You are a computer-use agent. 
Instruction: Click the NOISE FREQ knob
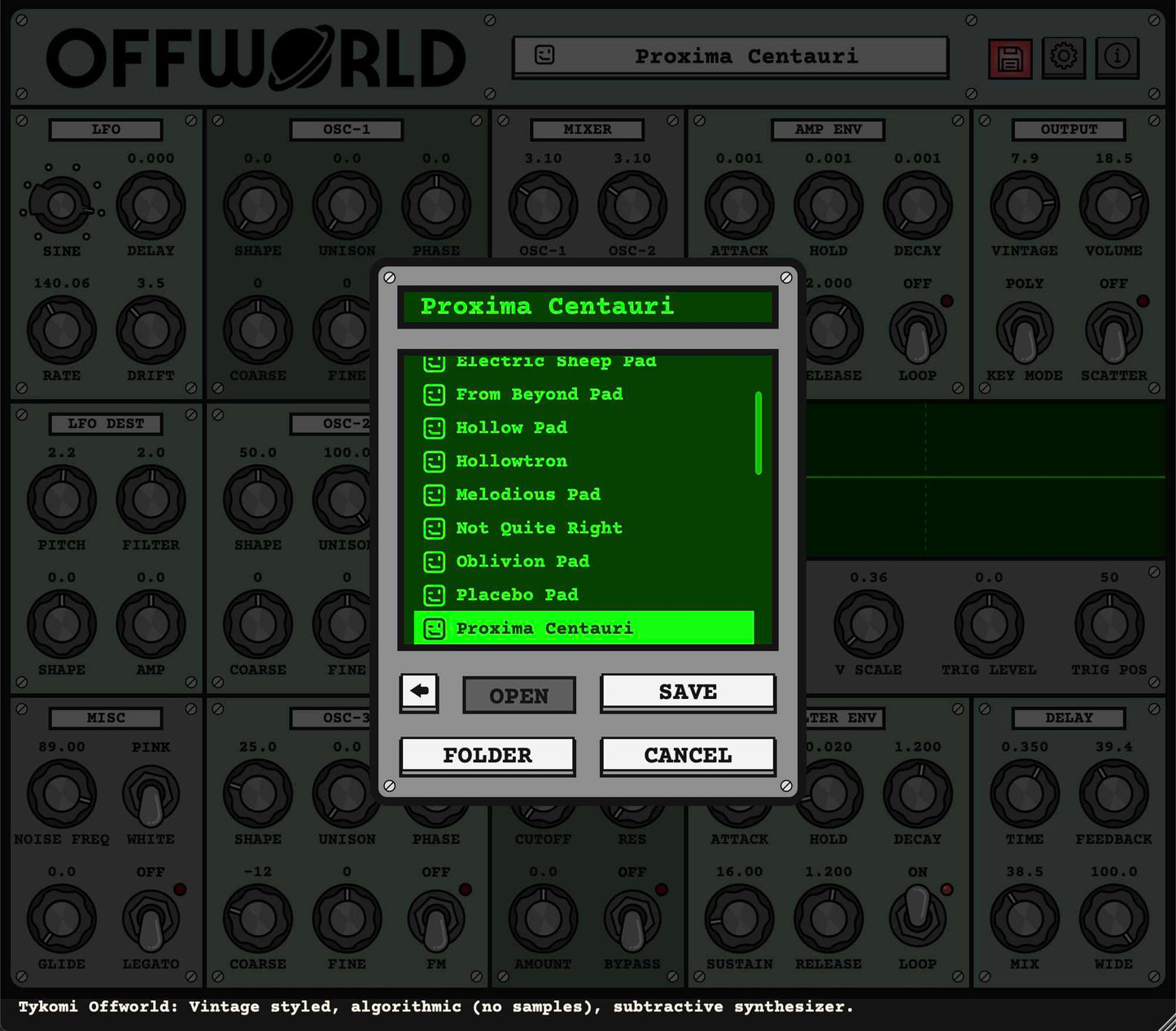(62, 794)
